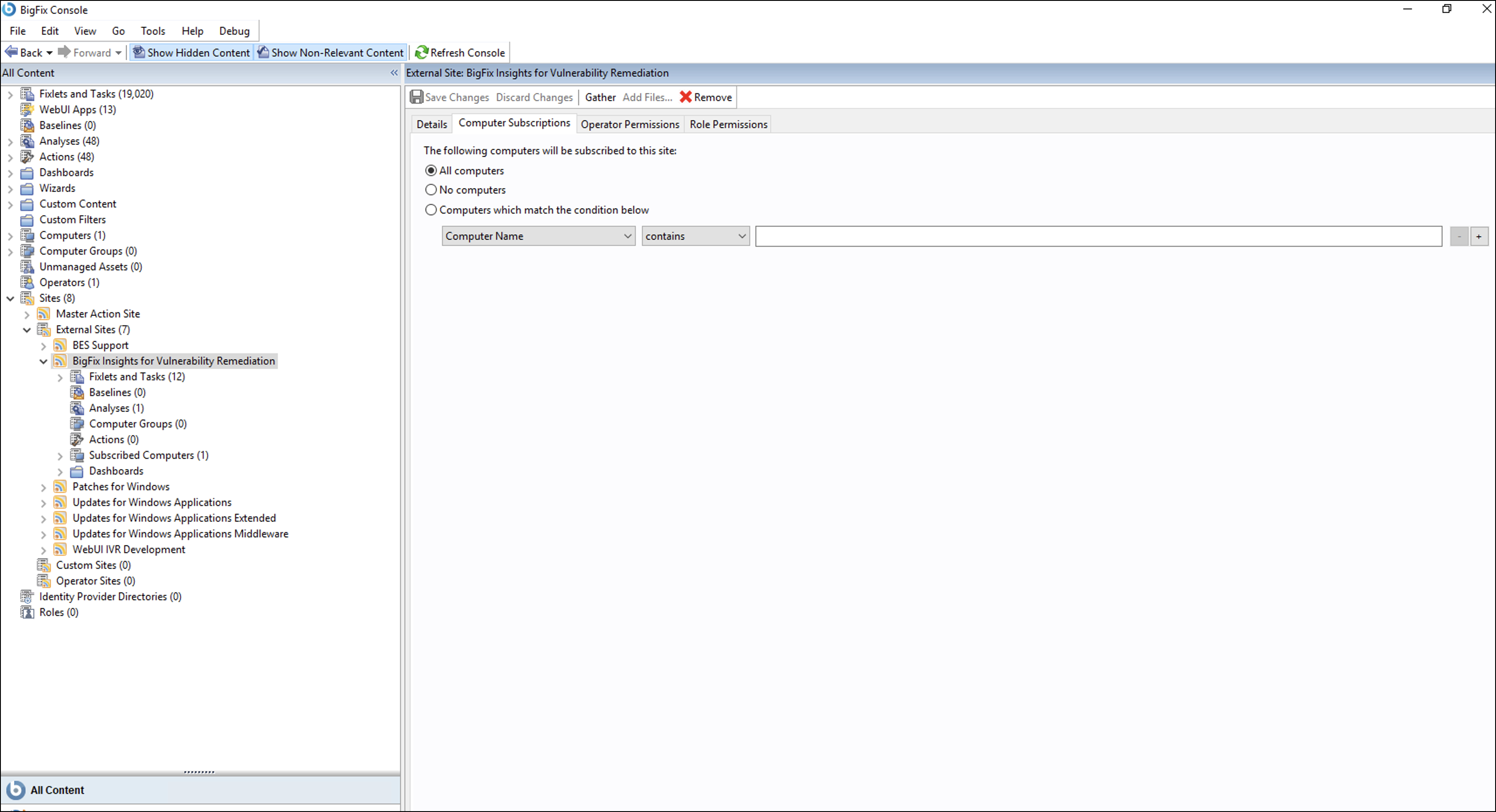Image resolution: width=1496 pixels, height=812 pixels.
Task: Select the All computers radio option
Action: (431, 171)
